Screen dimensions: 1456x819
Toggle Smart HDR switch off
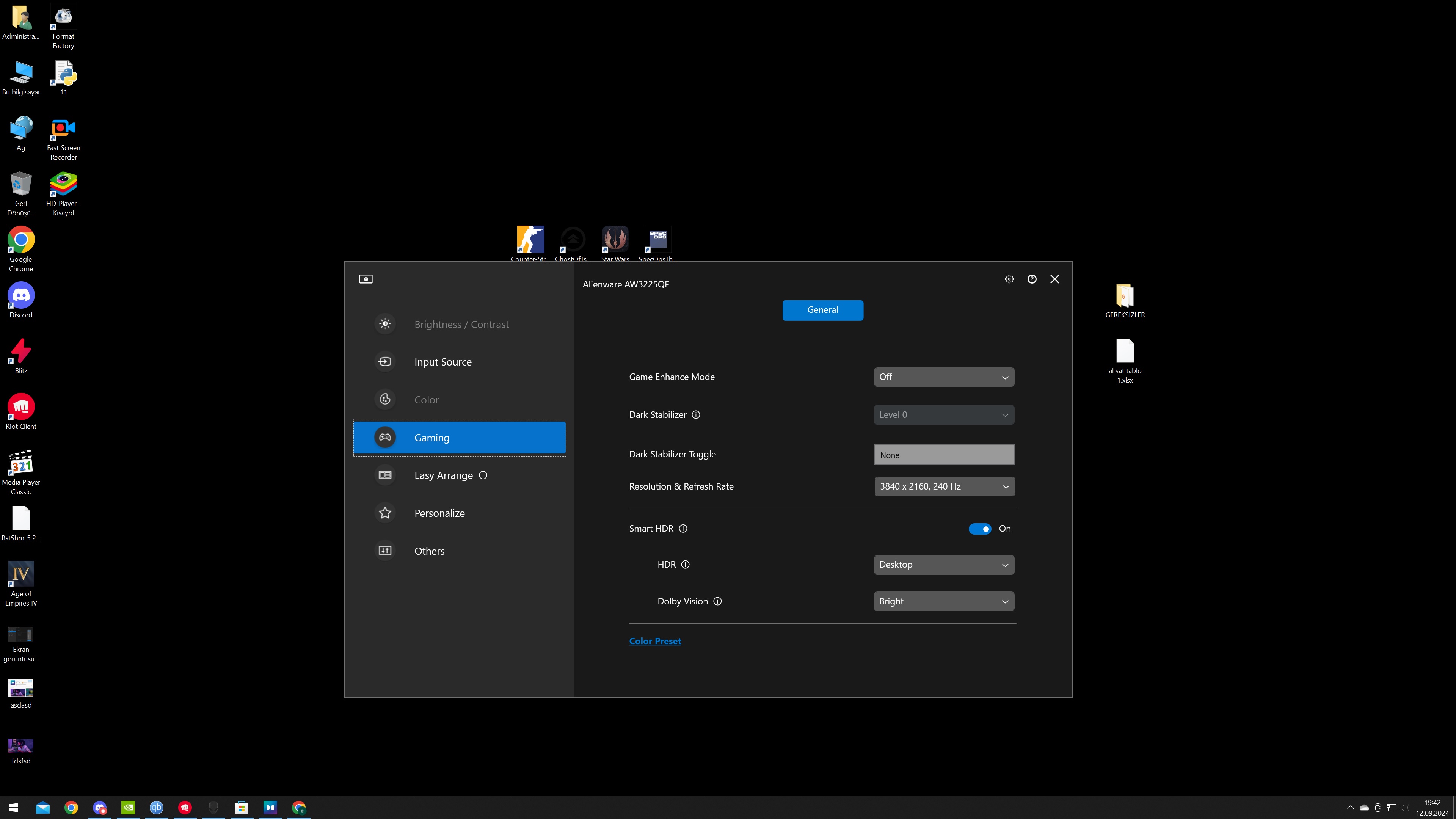click(x=979, y=529)
